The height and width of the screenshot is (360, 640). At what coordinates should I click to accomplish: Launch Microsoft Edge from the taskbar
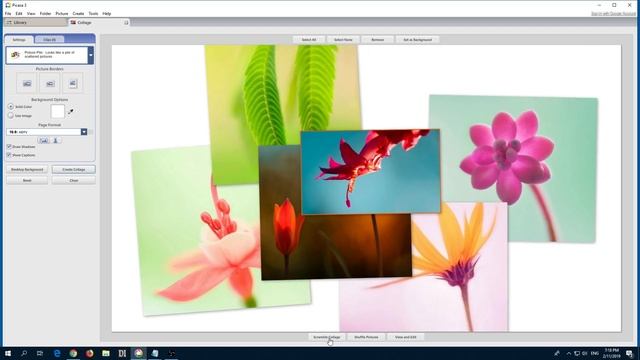[57, 353]
